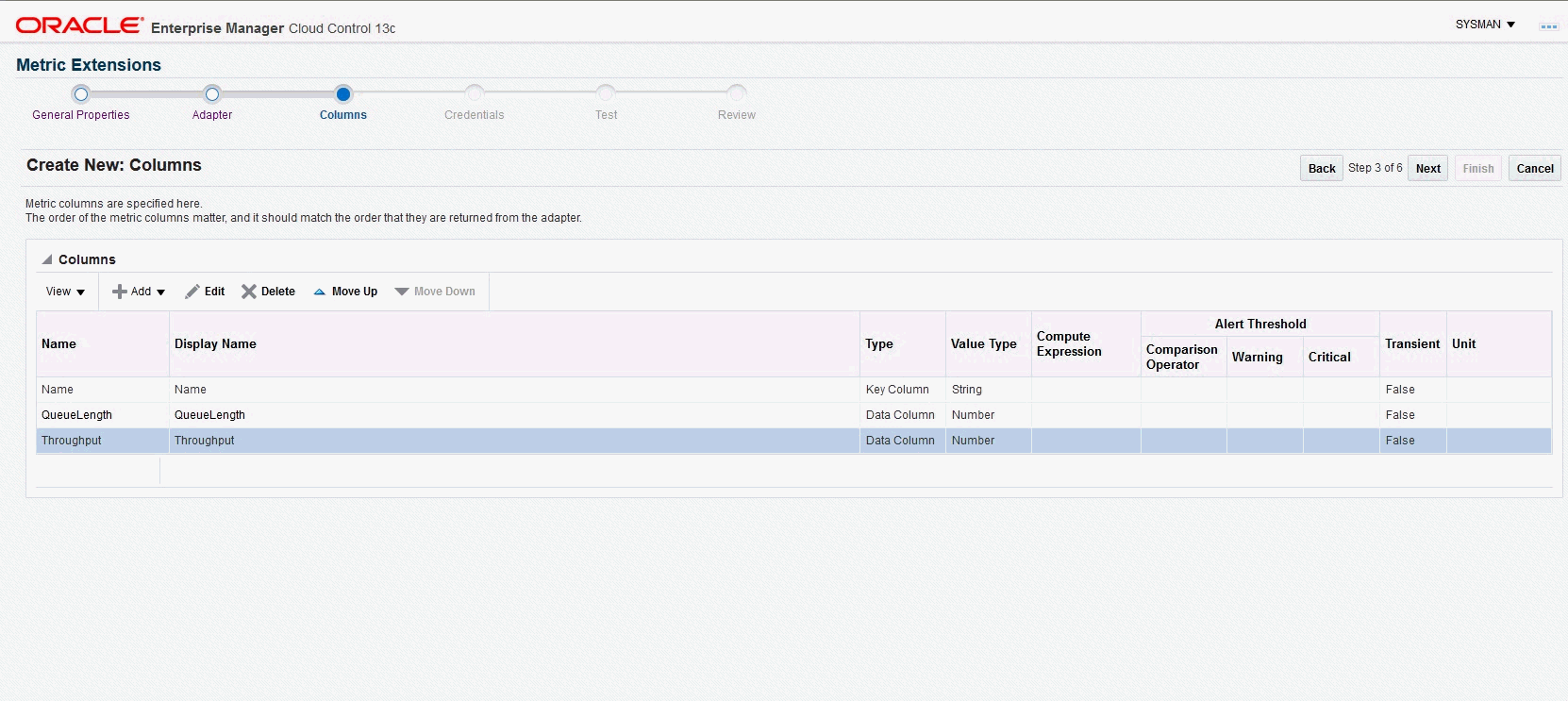Click the Value Type column header
The height and width of the screenshot is (701, 1568).
pos(989,344)
